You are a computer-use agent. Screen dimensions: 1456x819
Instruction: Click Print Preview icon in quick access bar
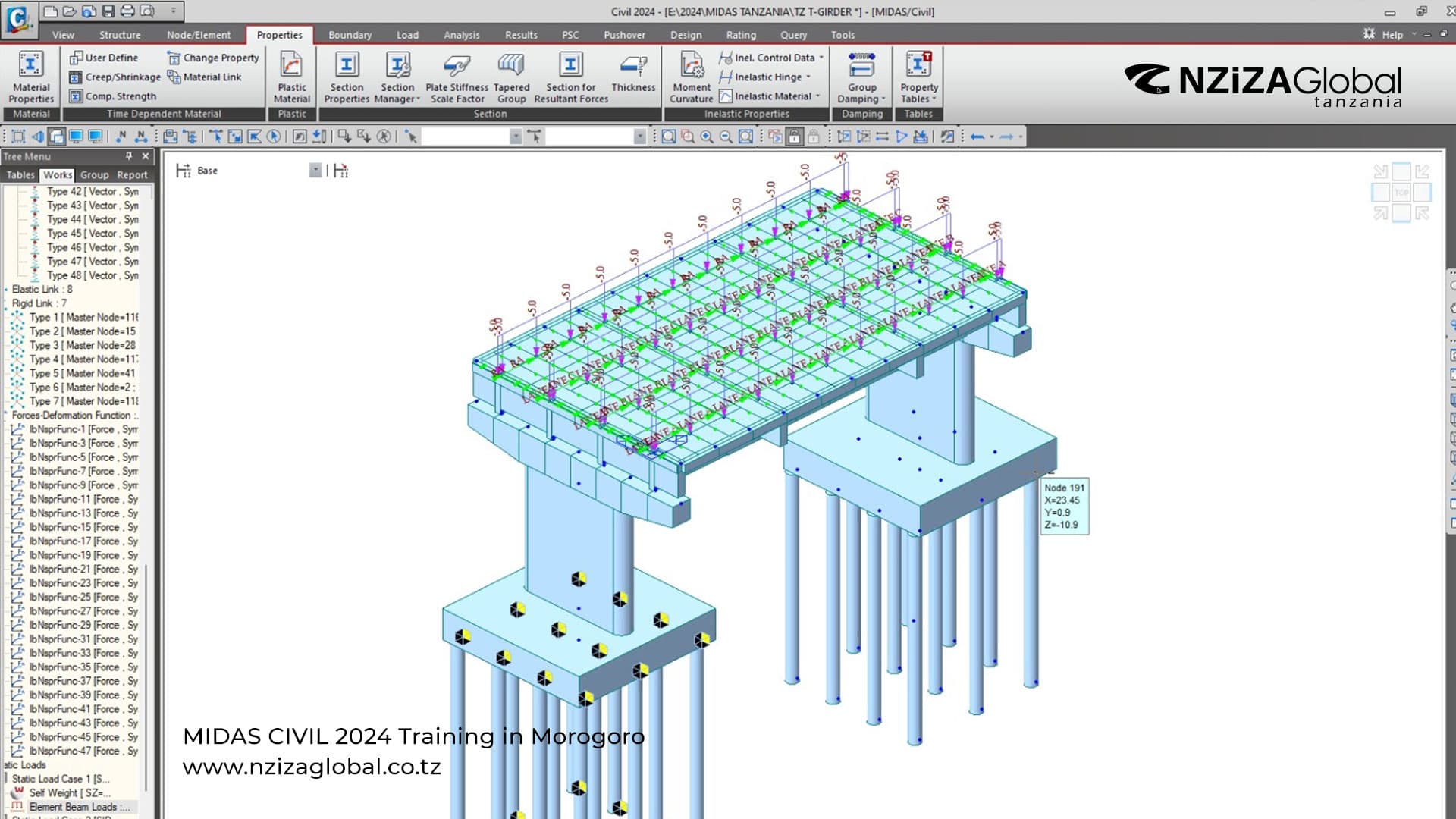click(x=147, y=11)
